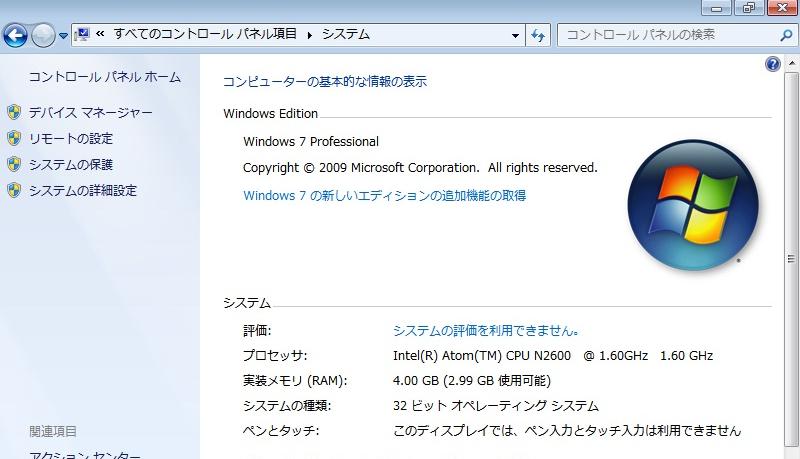Click the コンピューターの基本的な情報の表示 heading

click(325, 81)
